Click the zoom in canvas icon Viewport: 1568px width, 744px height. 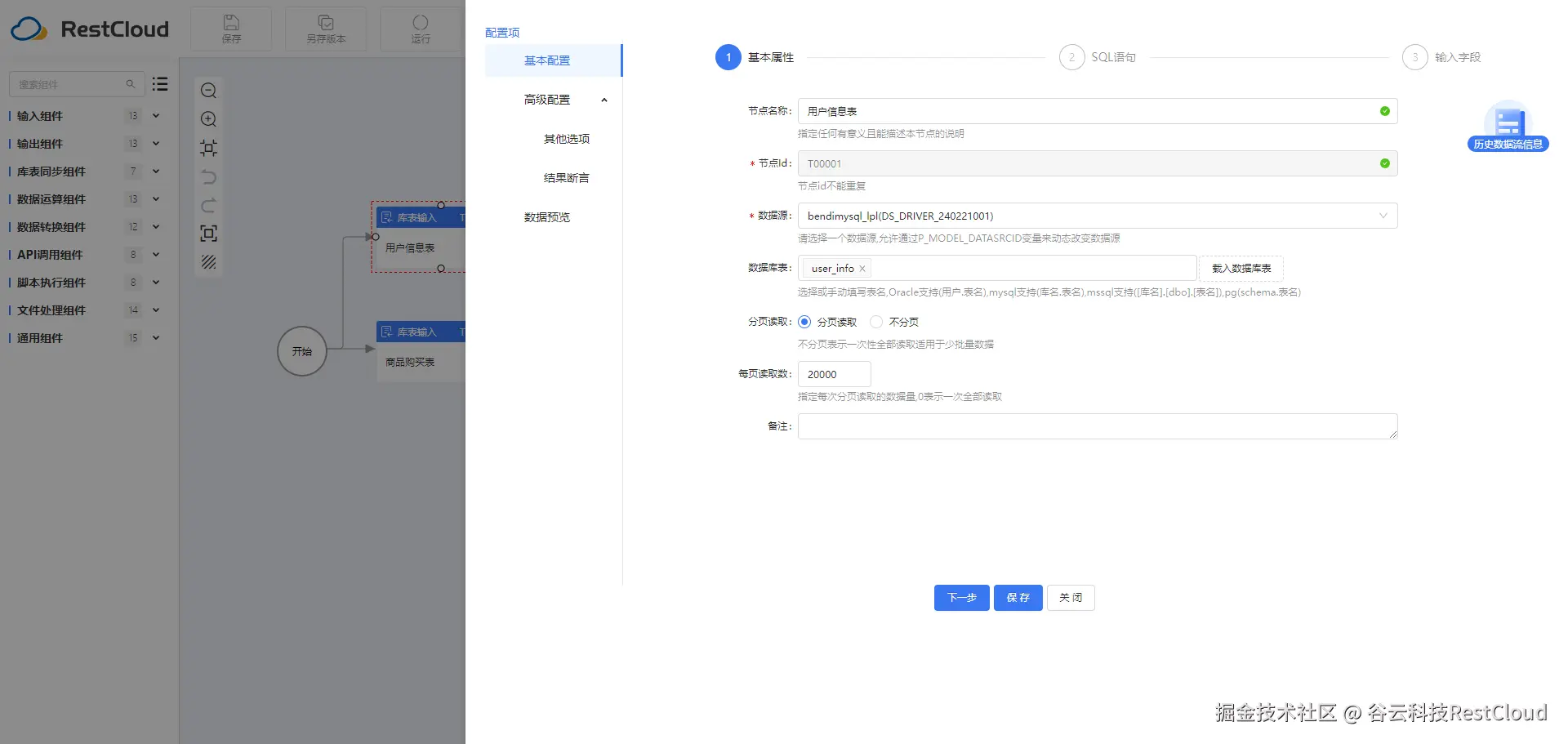(209, 119)
